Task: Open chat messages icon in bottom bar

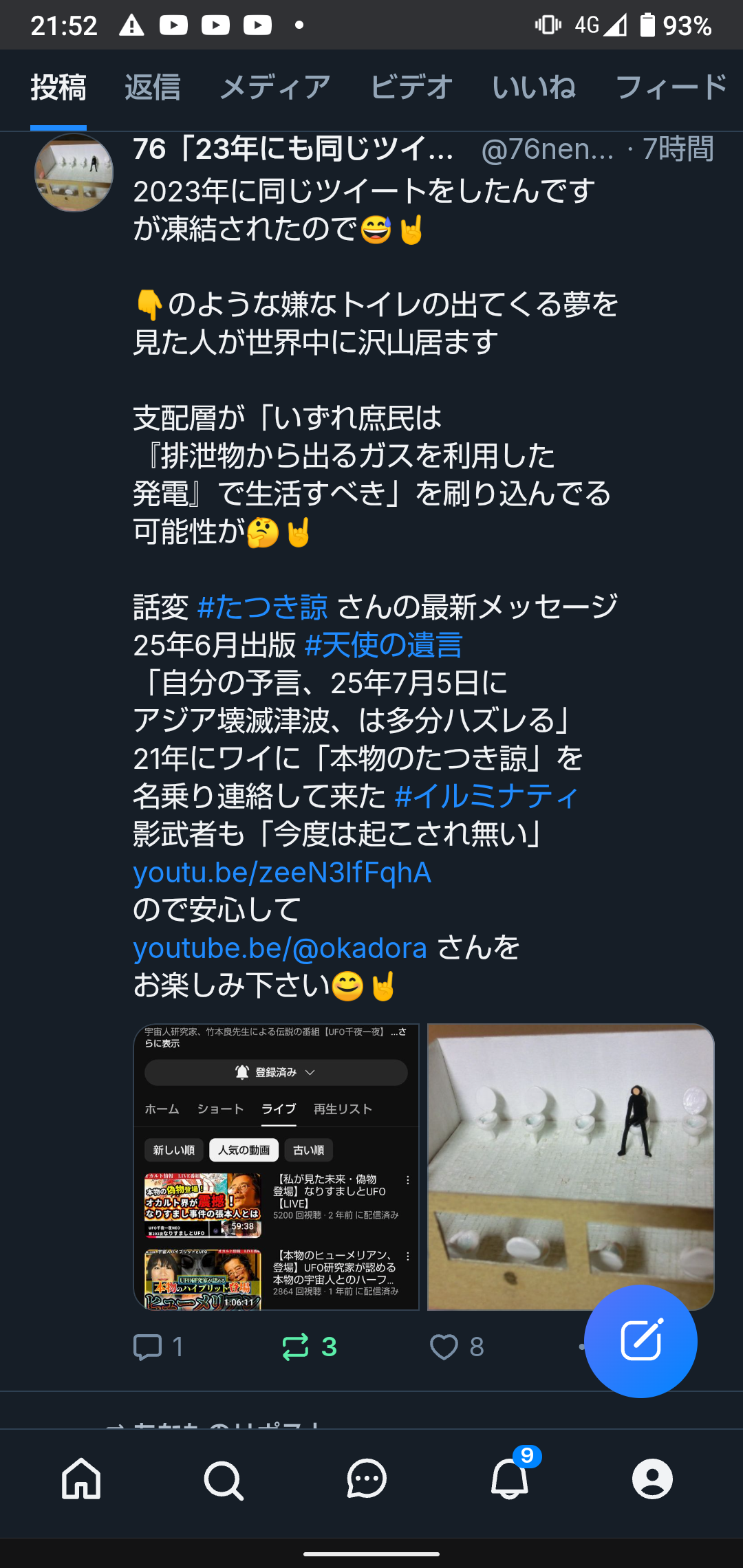Action: pyautogui.click(x=367, y=1479)
